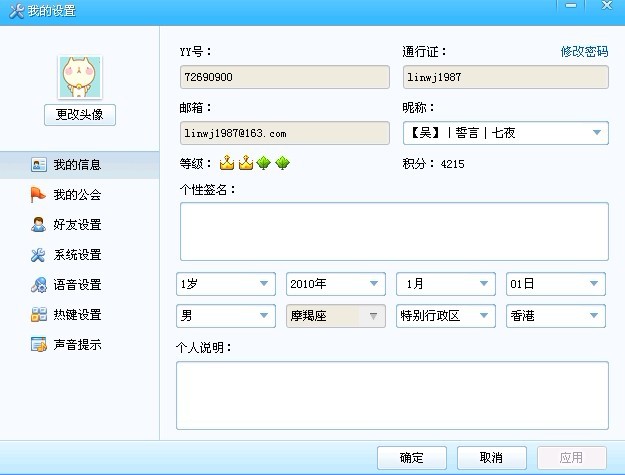This screenshot has width=625, height=475.
Task: Click the first green leaf level icon
Action: pyautogui.click(x=263, y=163)
